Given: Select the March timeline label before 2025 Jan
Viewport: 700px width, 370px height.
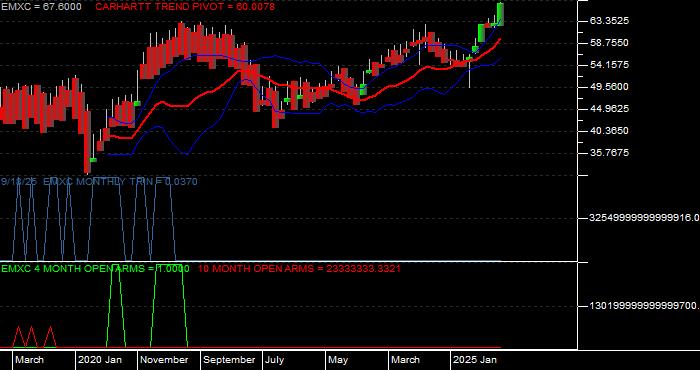Looking at the screenshot, I should tap(405, 360).
